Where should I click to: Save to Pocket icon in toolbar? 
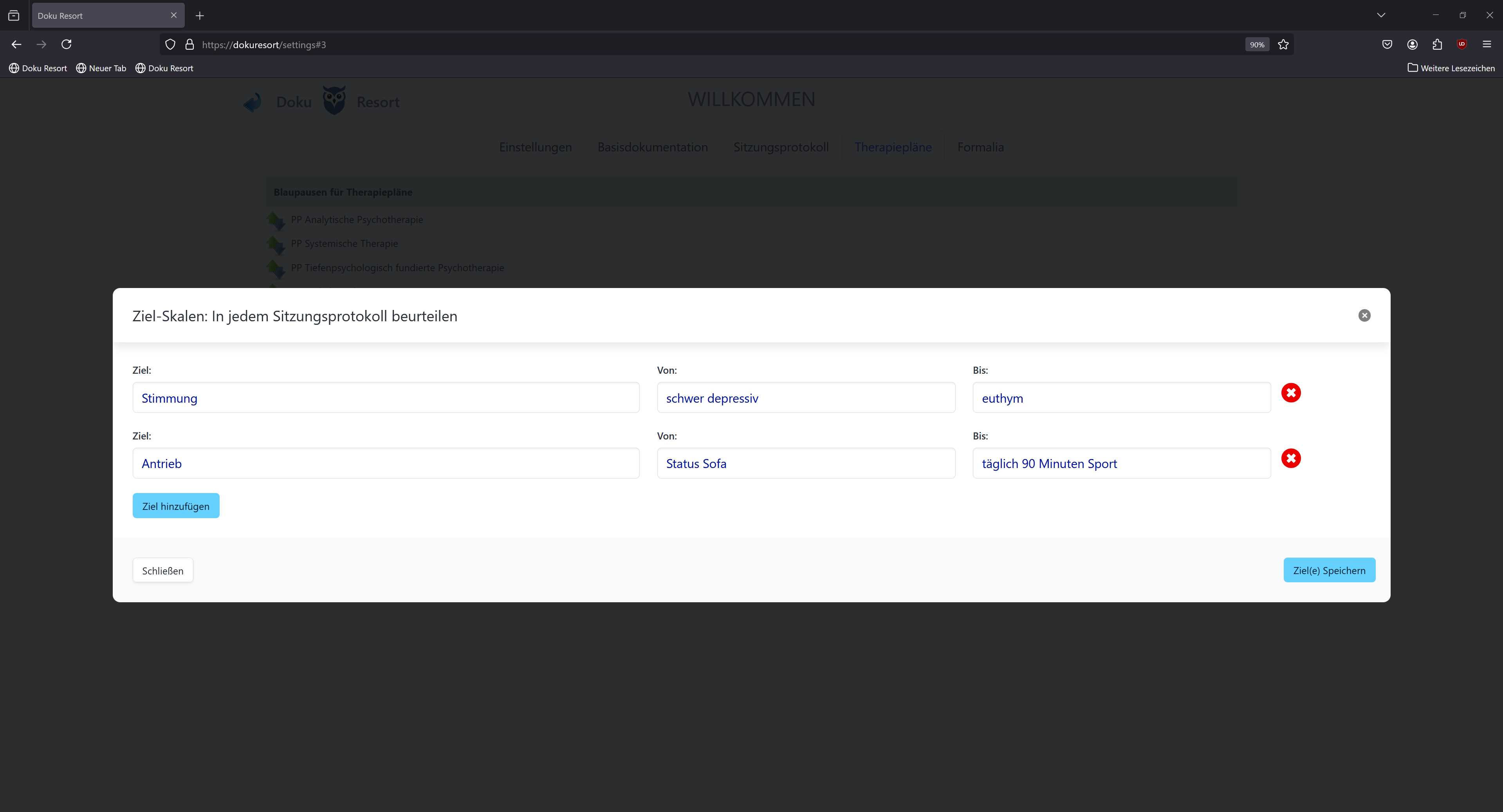[x=1387, y=44]
